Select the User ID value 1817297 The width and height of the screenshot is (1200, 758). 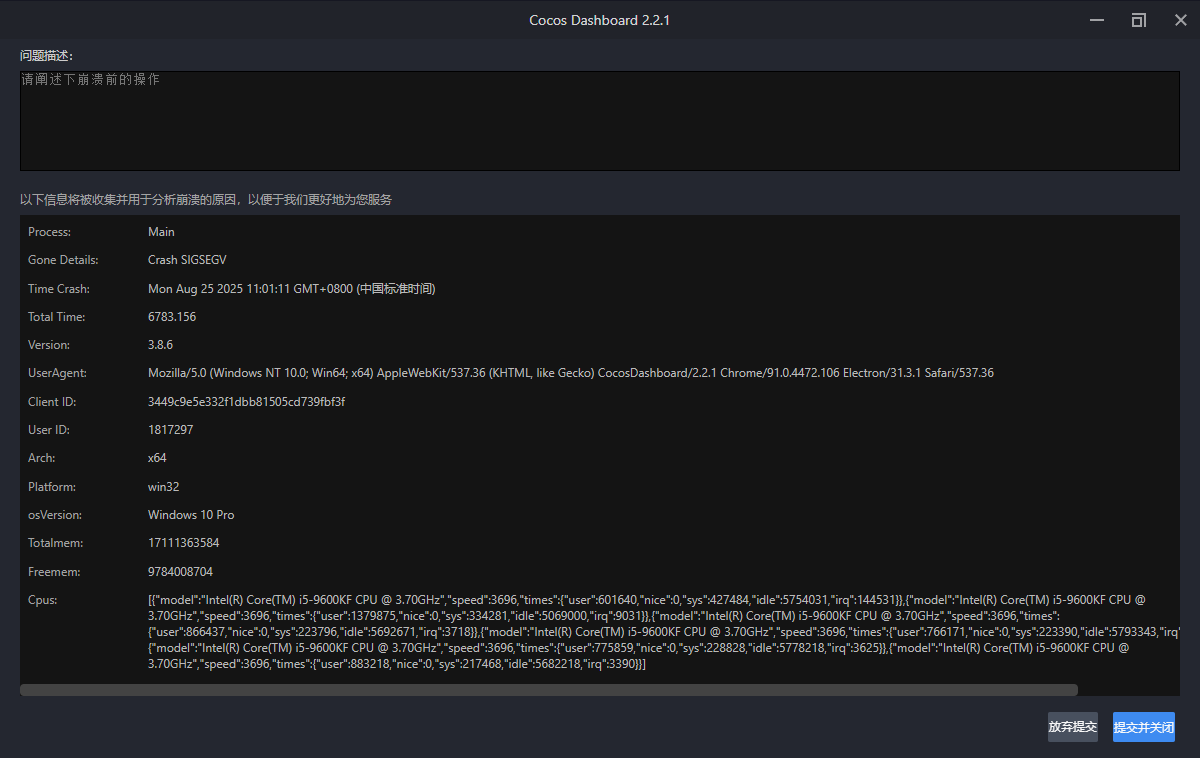click(x=170, y=430)
